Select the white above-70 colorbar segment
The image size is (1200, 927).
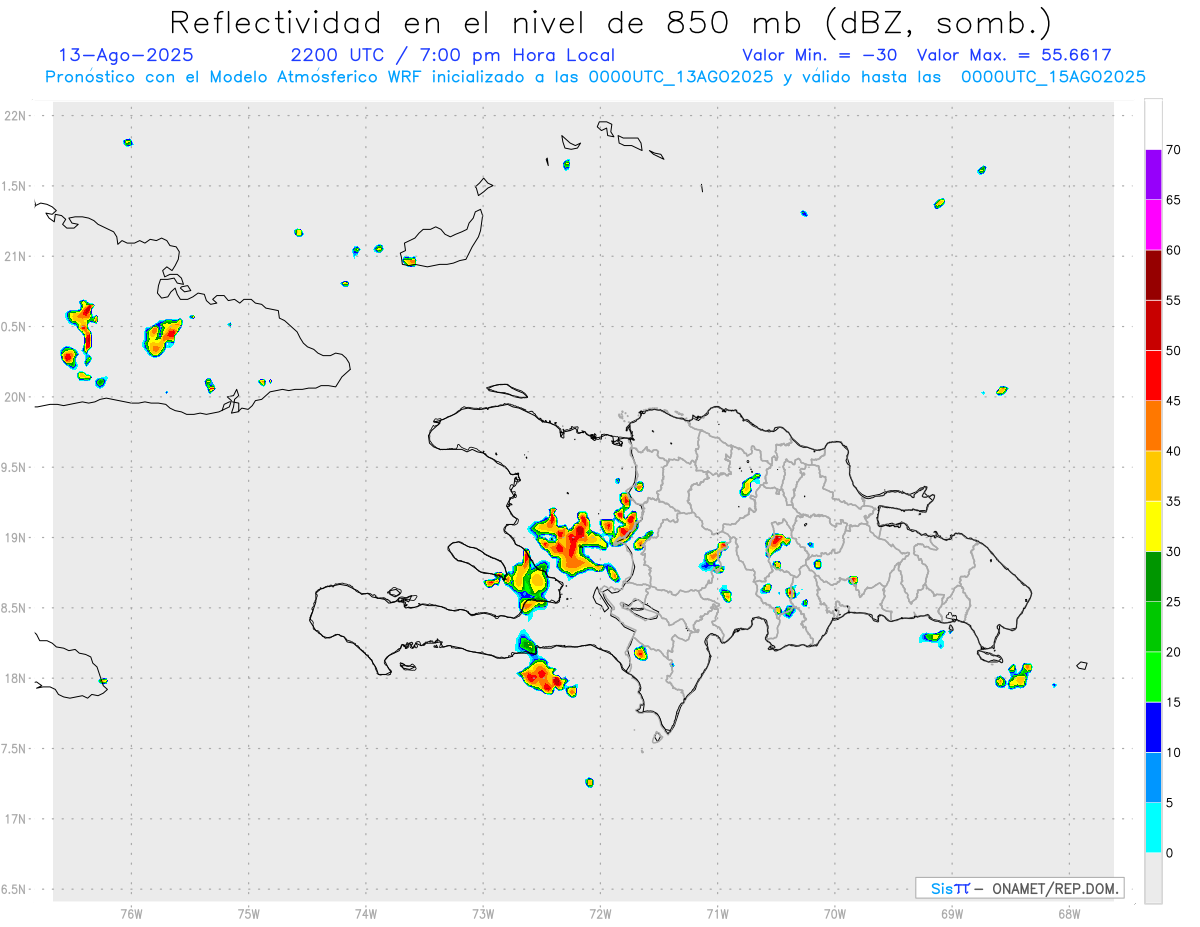click(x=1153, y=124)
